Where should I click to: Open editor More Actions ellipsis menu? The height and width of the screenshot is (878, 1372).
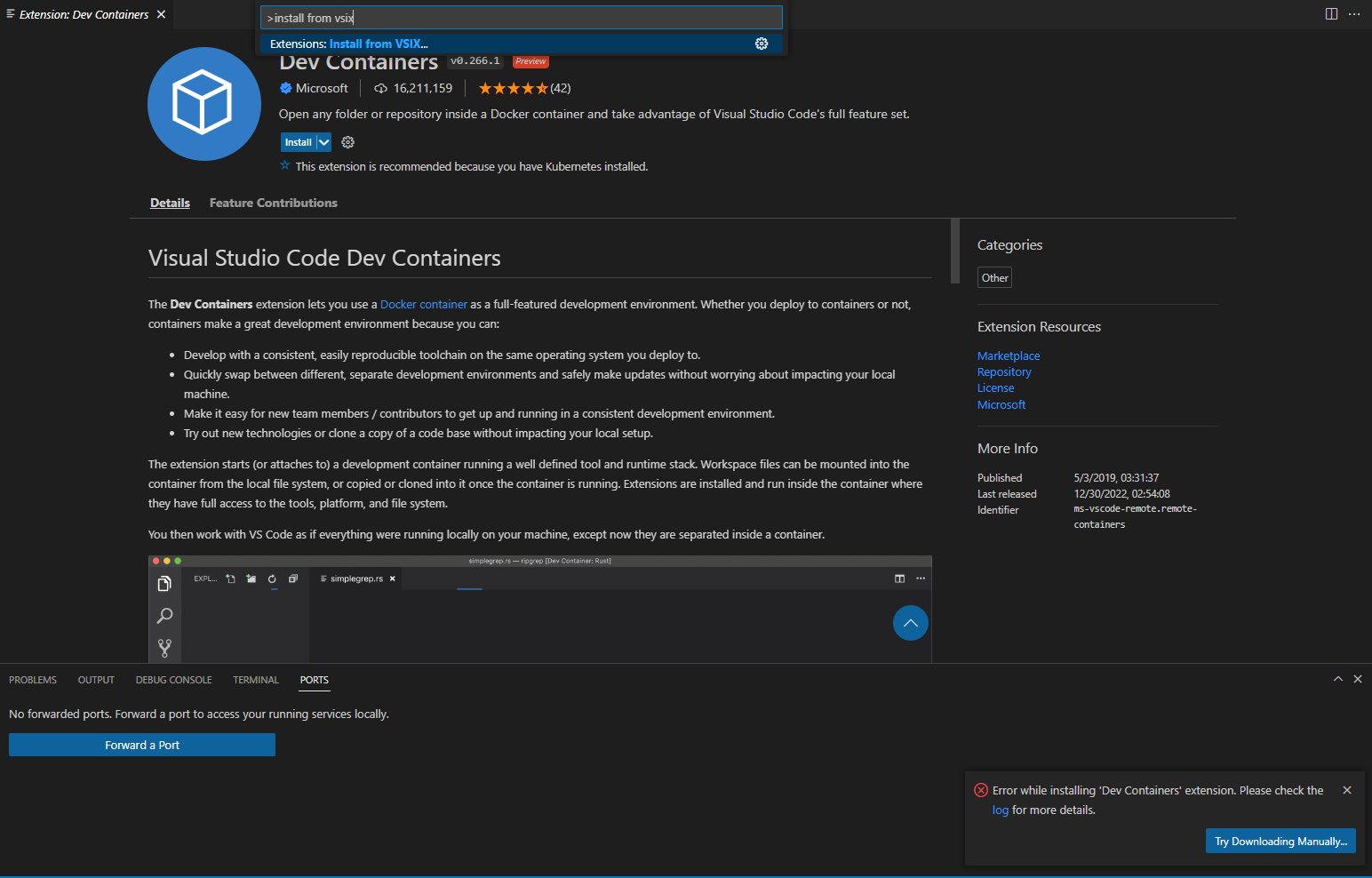click(x=1354, y=14)
